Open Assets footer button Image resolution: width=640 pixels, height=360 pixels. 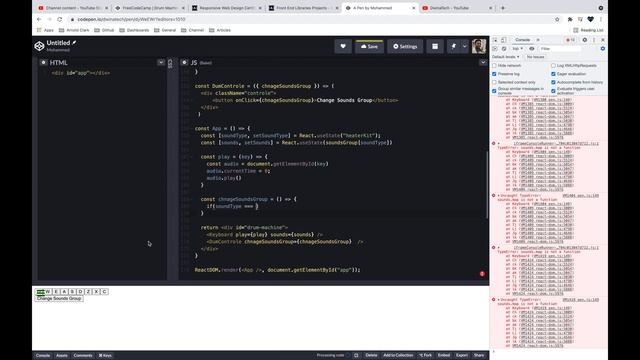tap(62, 356)
